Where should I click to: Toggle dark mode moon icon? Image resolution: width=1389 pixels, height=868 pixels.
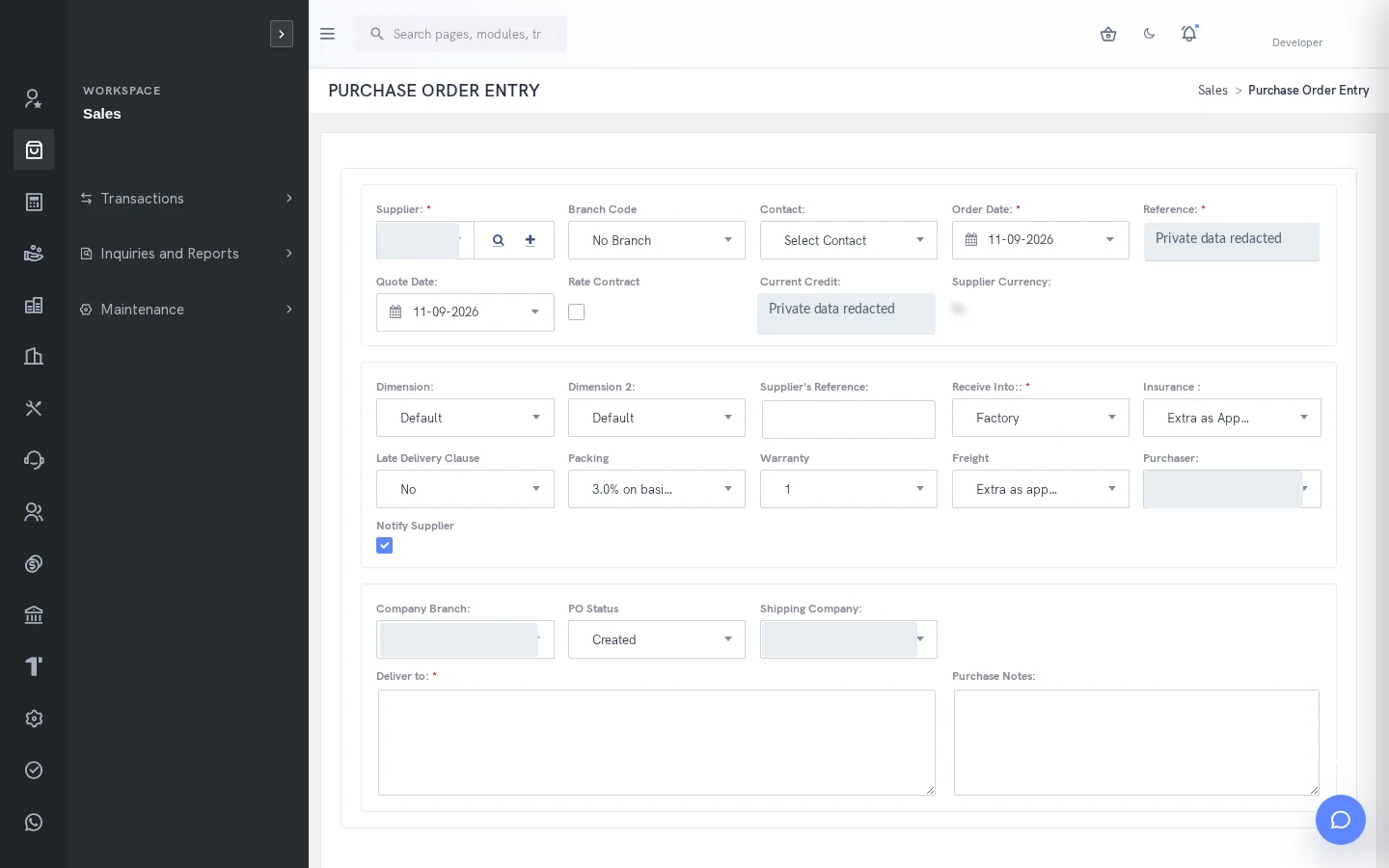click(x=1149, y=34)
